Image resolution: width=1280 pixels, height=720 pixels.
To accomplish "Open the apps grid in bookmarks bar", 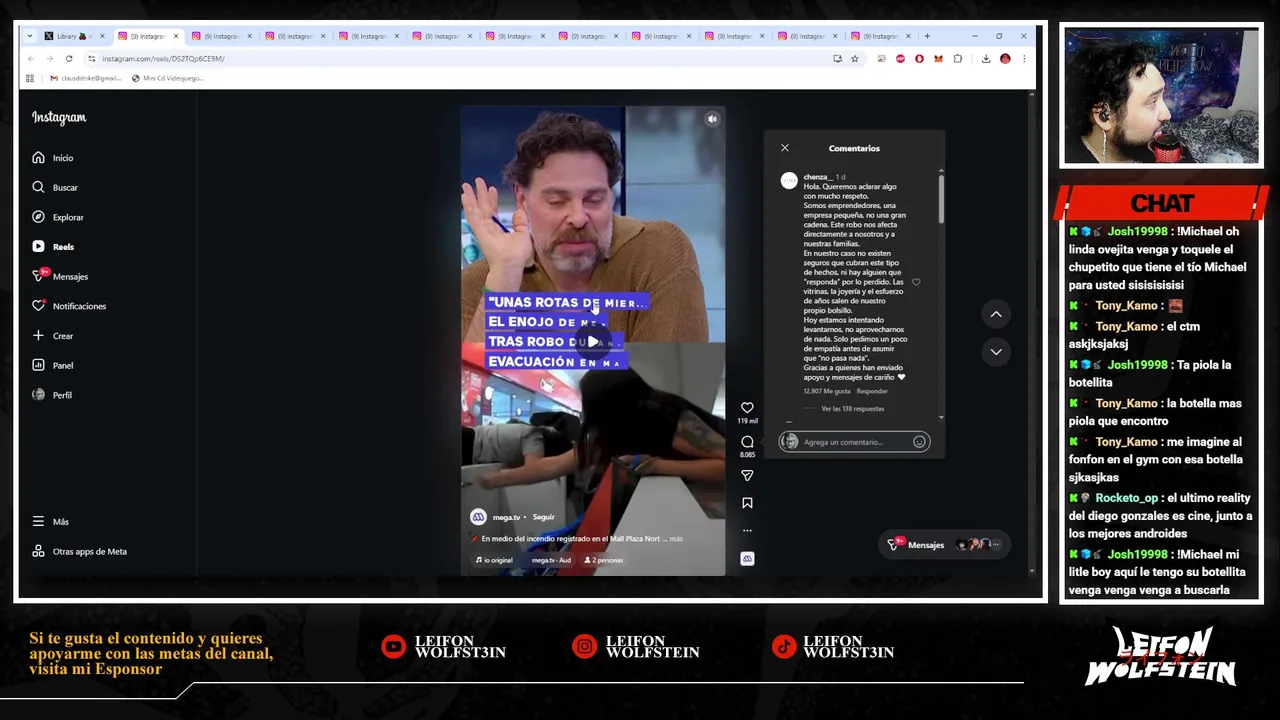I will tap(30, 78).
